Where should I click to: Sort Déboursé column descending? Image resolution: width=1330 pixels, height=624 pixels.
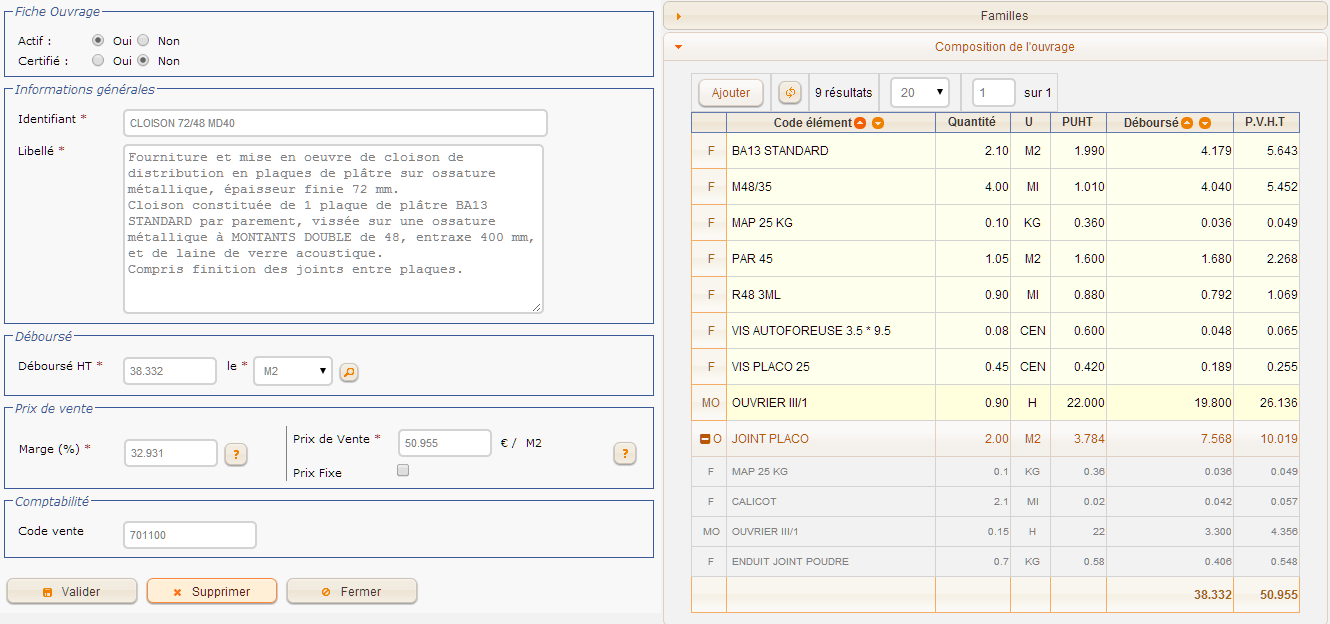click(1205, 123)
